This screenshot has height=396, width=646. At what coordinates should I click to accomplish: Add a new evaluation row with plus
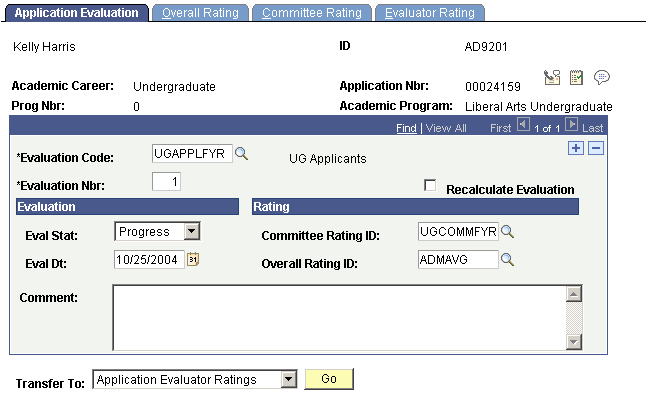click(576, 148)
